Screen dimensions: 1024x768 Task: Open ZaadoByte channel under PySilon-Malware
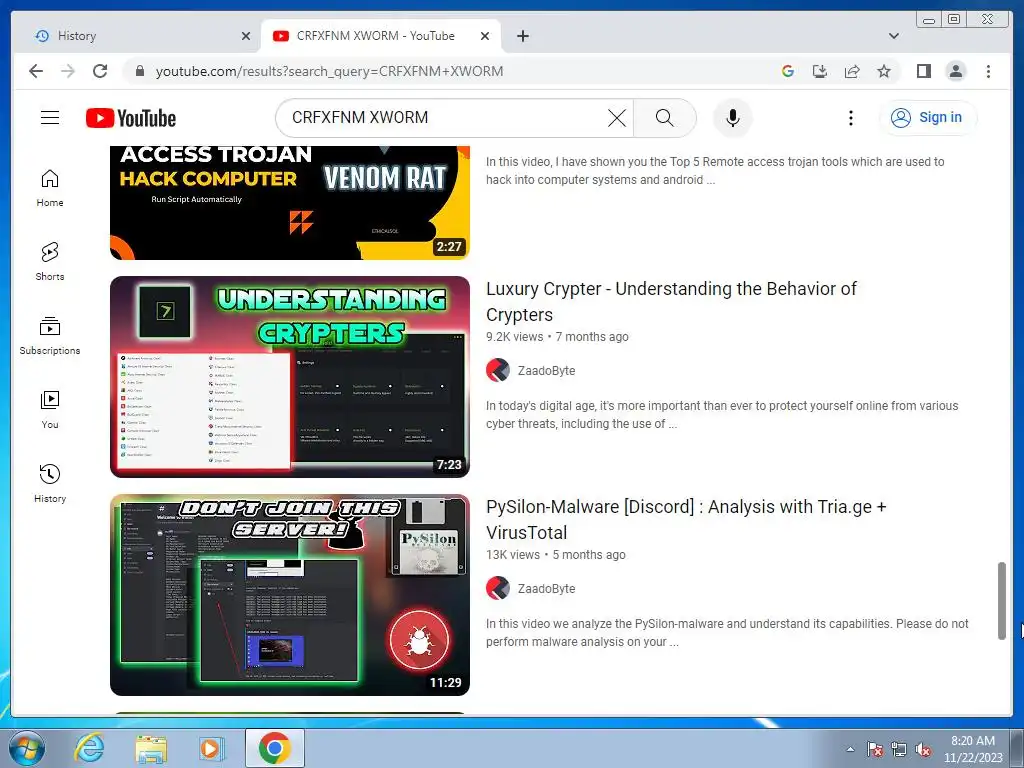pos(546,589)
